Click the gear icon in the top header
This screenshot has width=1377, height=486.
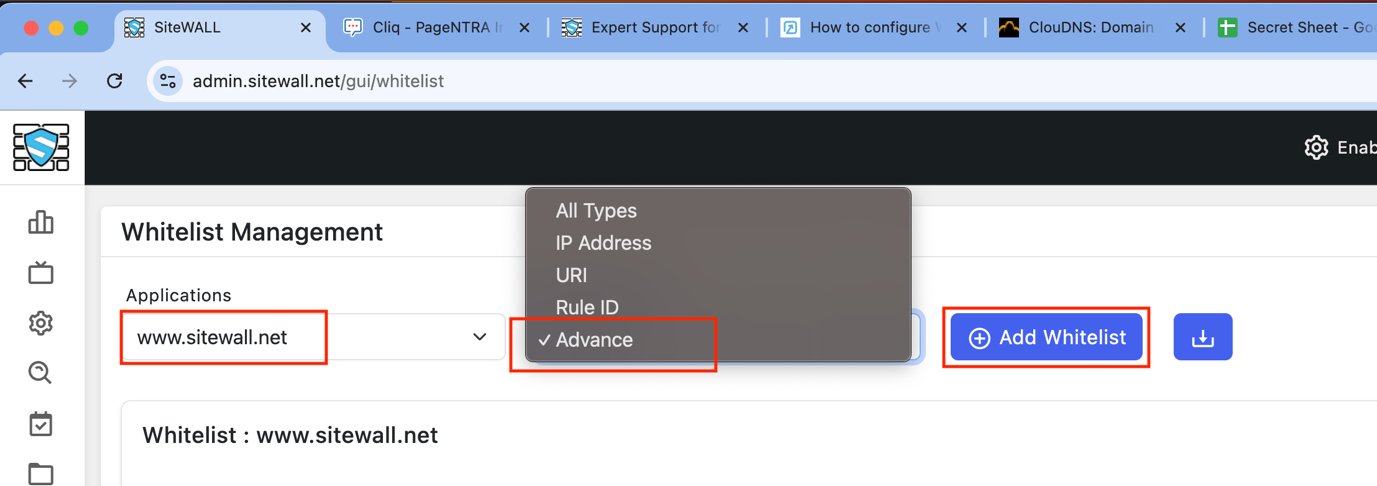point(1316,148)
